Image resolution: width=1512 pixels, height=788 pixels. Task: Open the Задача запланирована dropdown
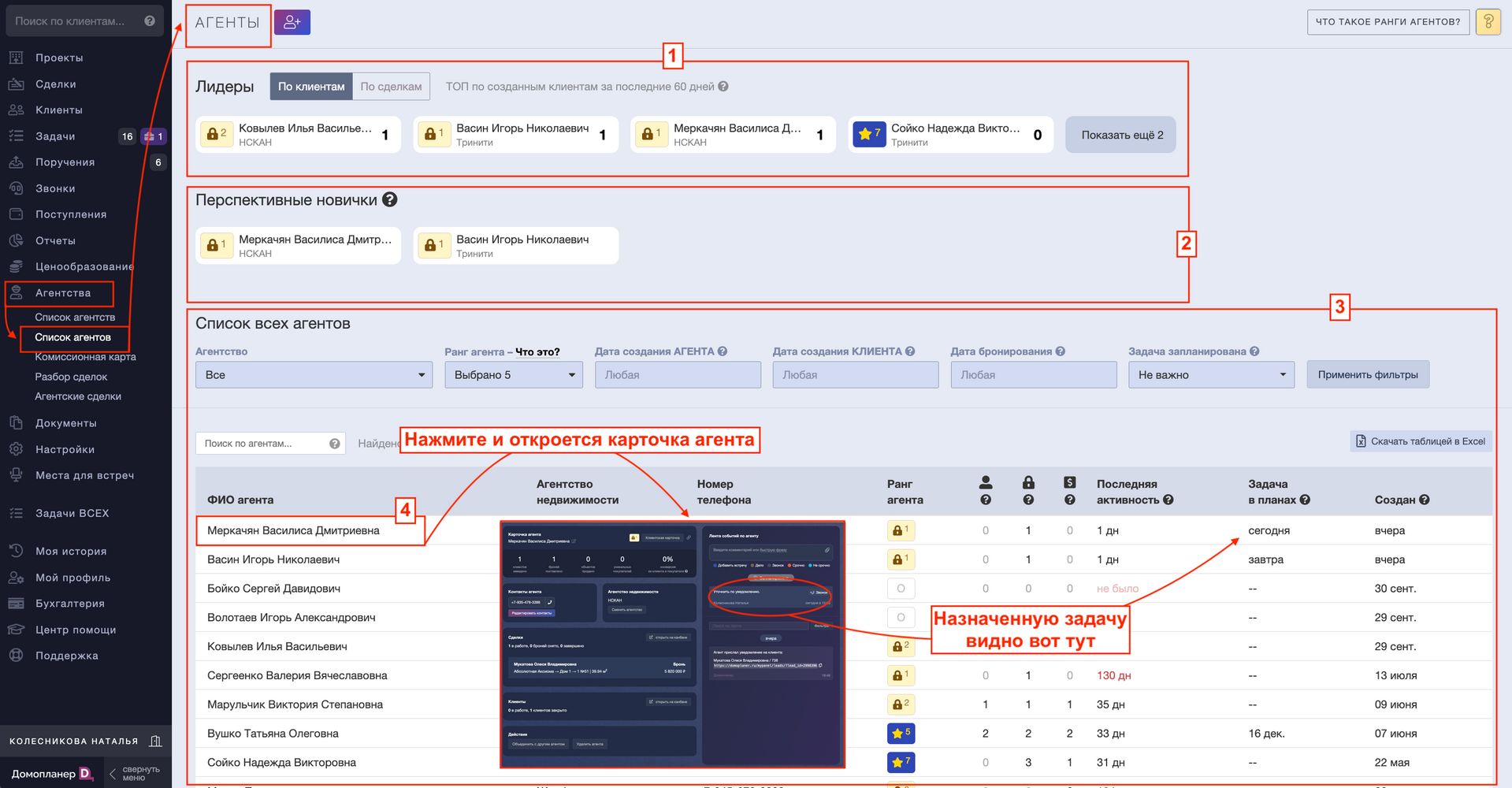pyautogui.click(x=1211, y=375)
